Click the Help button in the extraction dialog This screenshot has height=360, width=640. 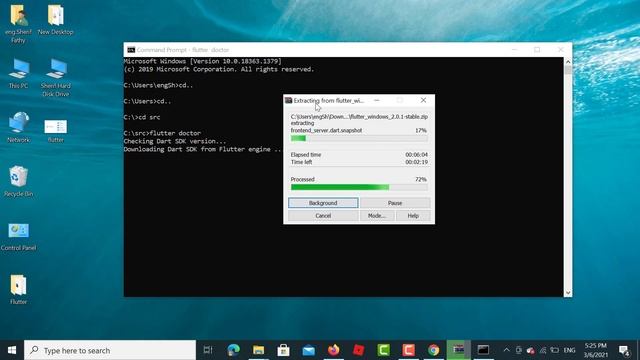coord(413,216)
